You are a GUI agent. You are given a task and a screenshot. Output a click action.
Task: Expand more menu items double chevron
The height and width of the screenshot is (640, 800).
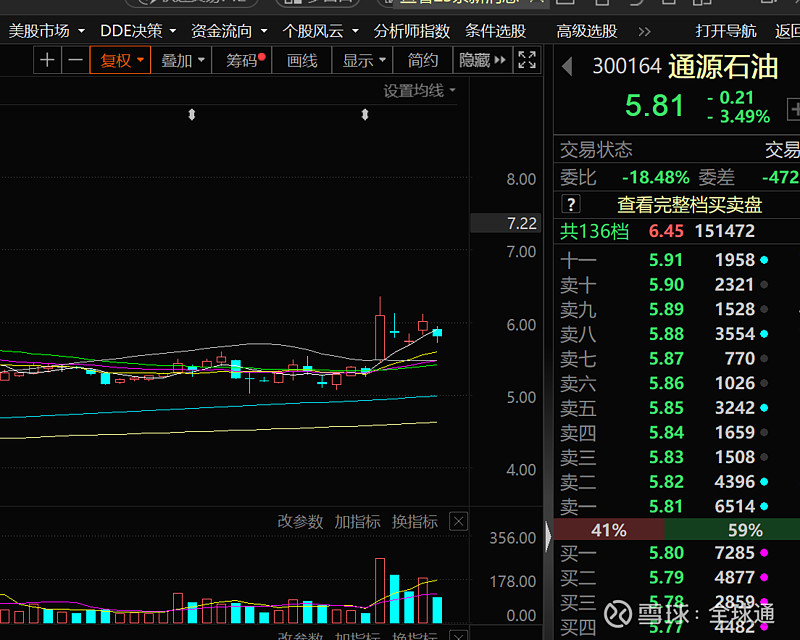click(x=644, y=32)
